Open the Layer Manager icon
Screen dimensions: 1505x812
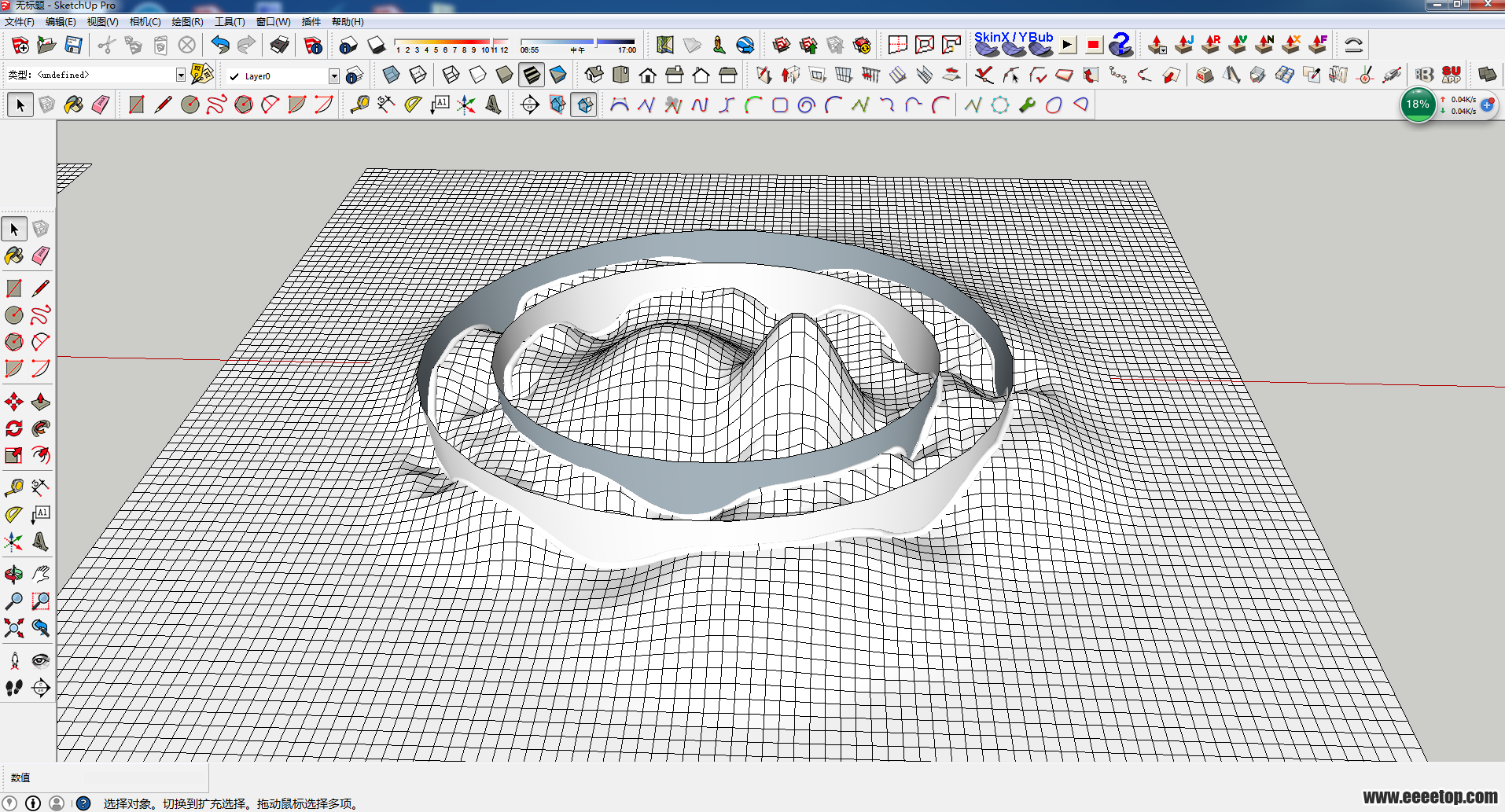click(x=354, y=75)
